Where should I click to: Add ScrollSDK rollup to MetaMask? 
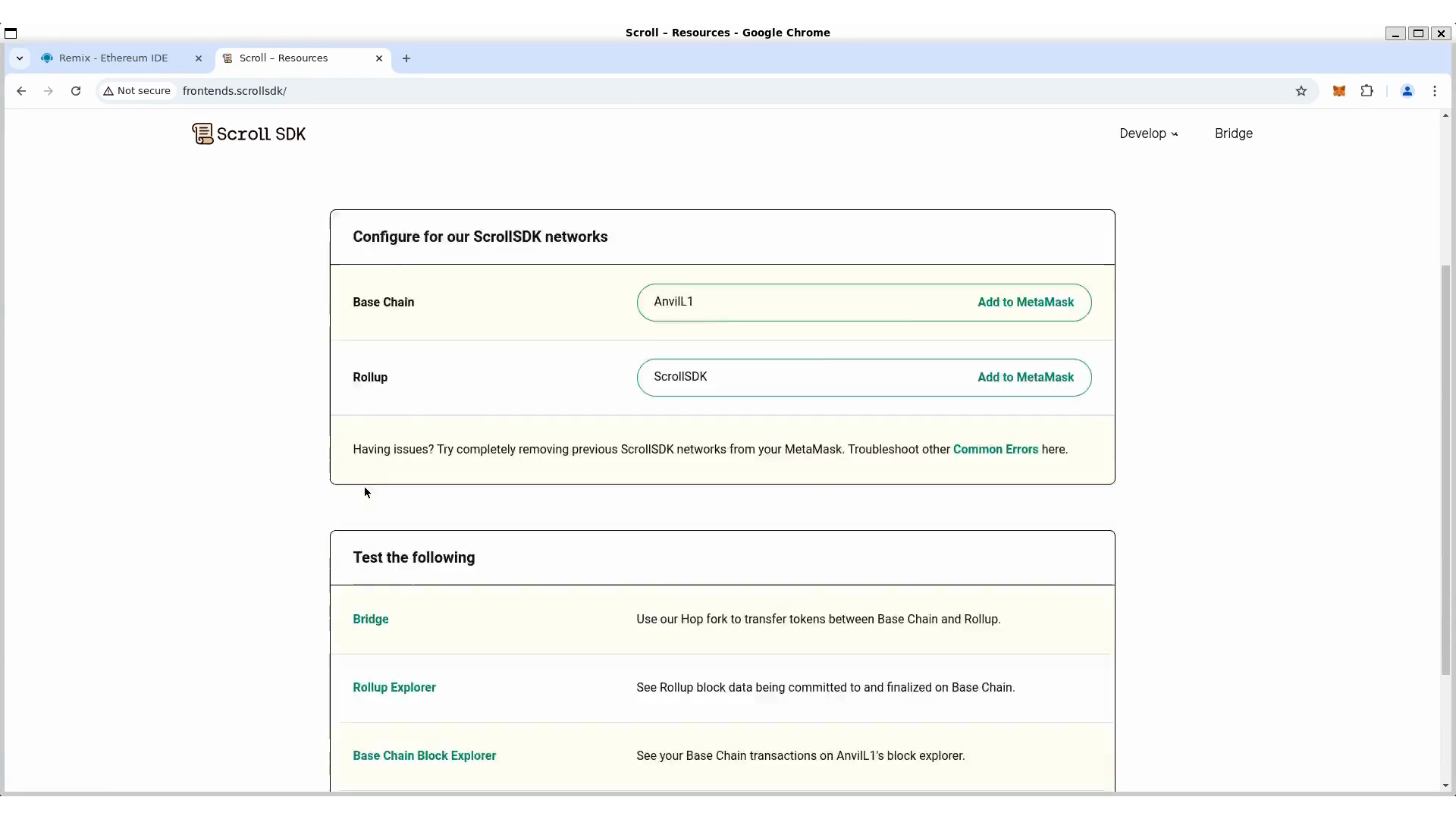[1025, 378]
